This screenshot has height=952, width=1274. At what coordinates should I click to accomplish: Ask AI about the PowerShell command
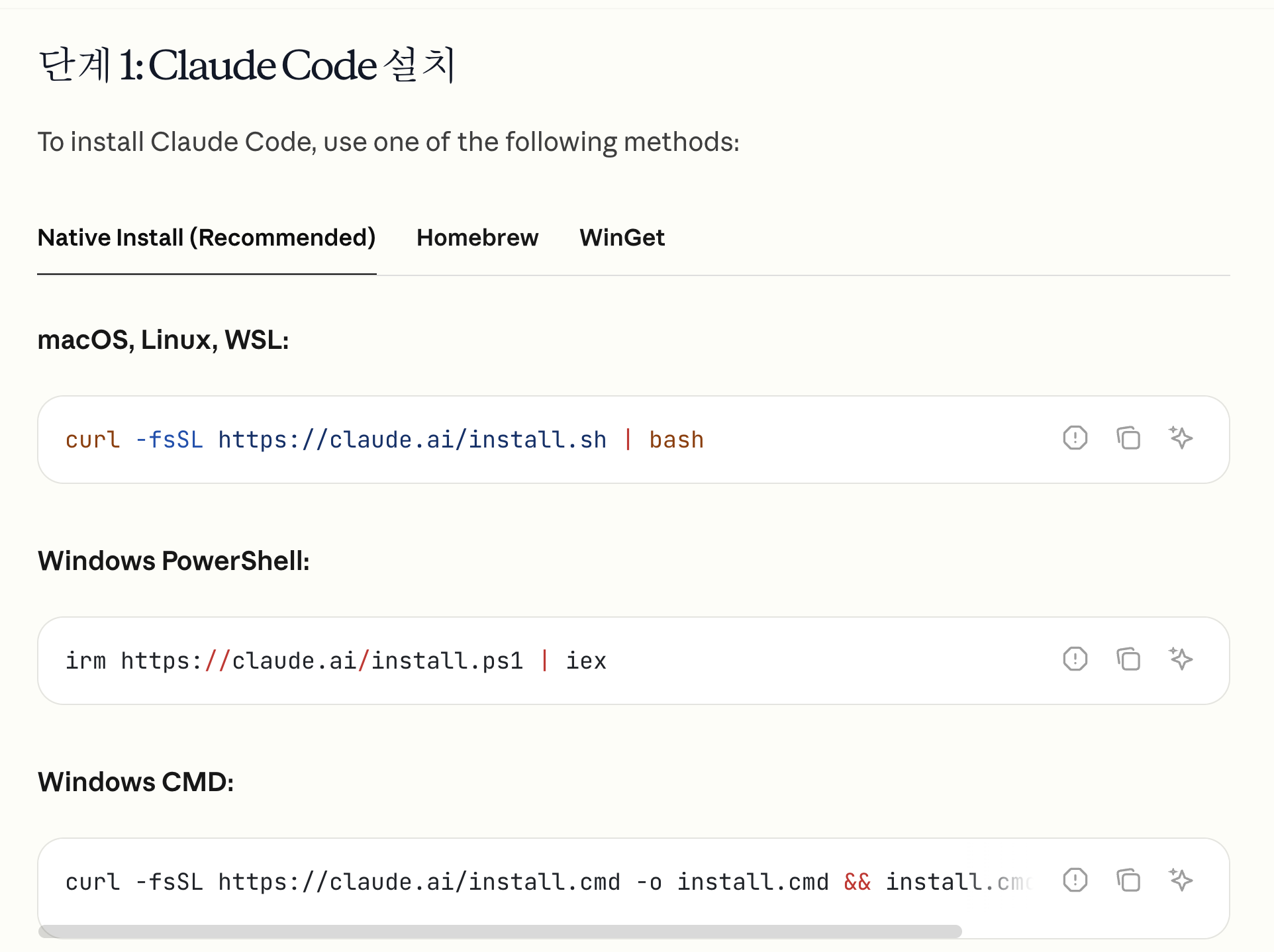click(1181, 659)
